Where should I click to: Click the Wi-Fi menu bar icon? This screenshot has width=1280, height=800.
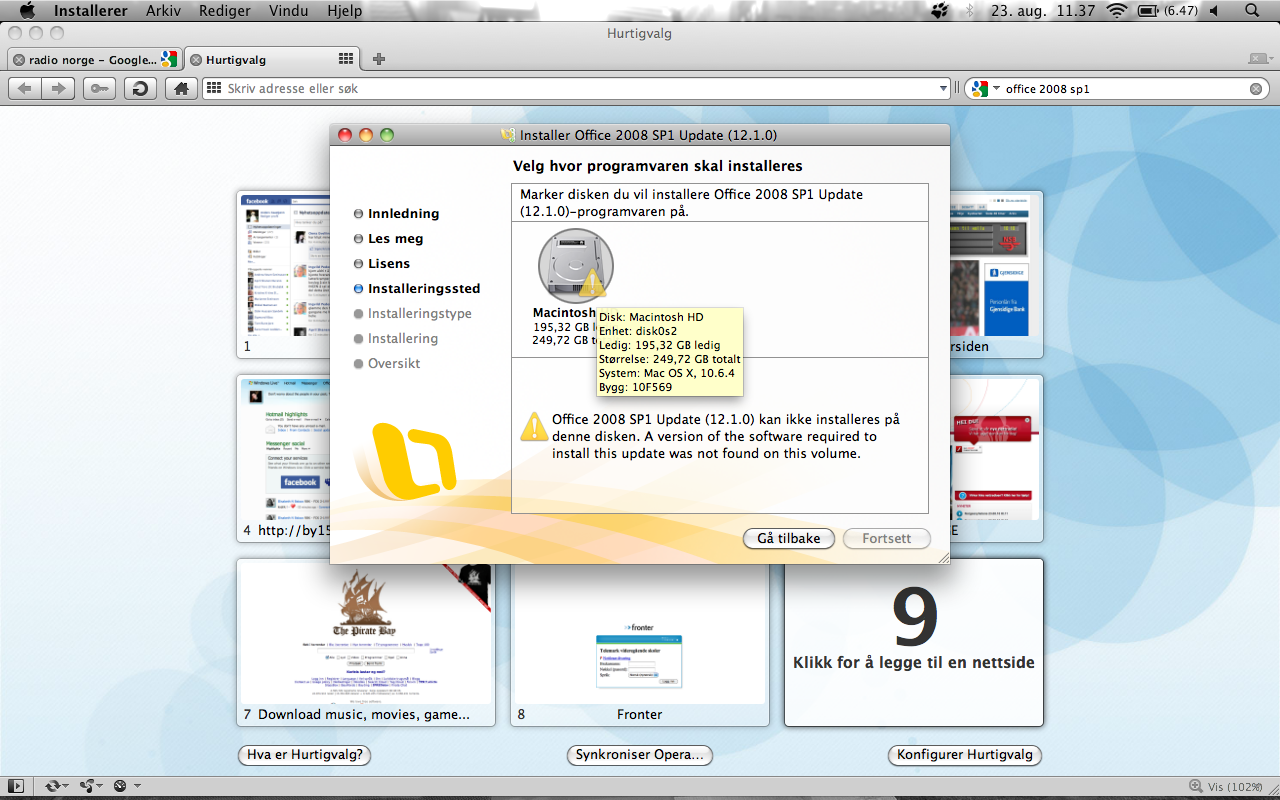pos(1117,11)
